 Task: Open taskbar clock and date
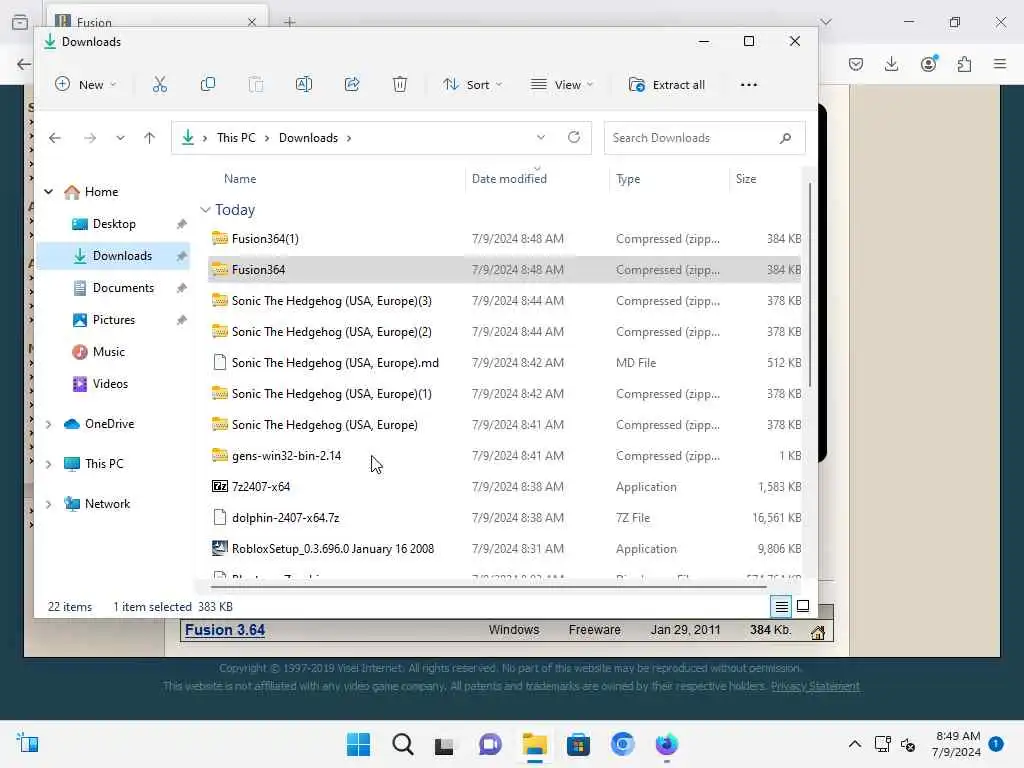(x=957, y=744)
